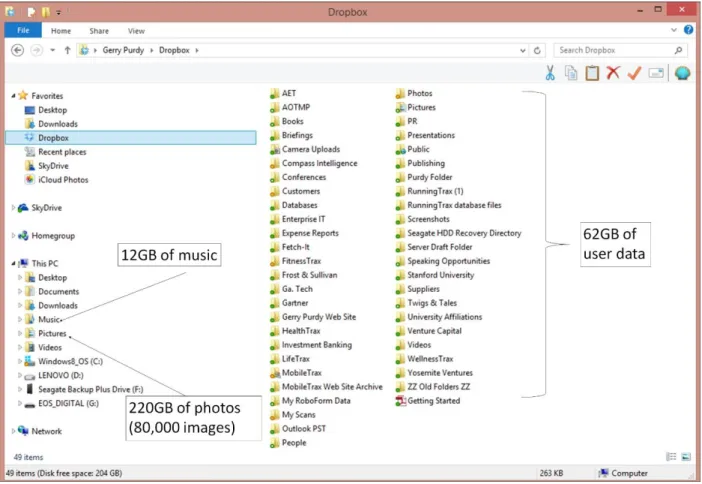Open recent locations dropdown arrow
Viewport: 702px width, 484px height.
click(53, 50)
